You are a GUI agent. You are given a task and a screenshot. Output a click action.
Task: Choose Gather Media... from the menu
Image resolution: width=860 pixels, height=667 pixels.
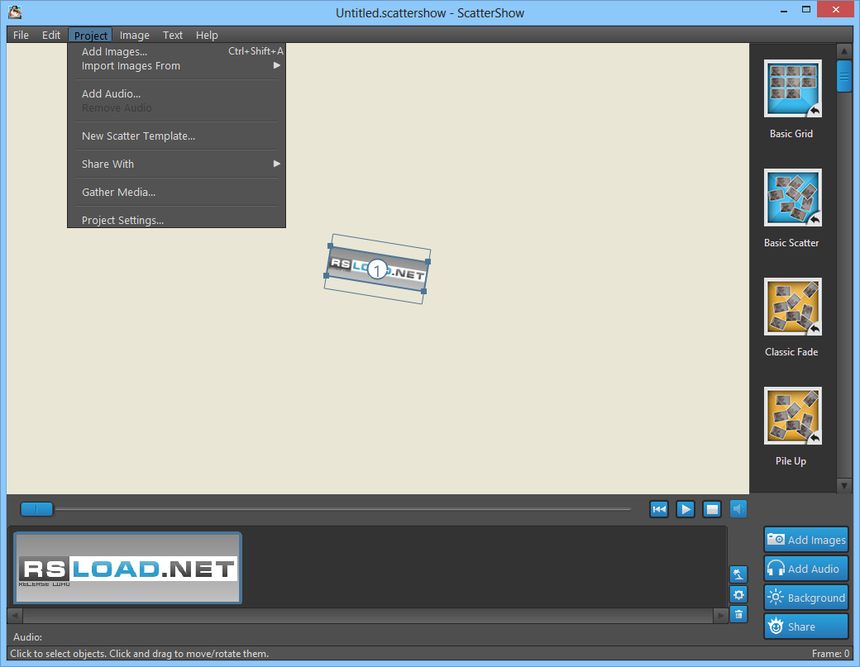click(x=176, y=192)
